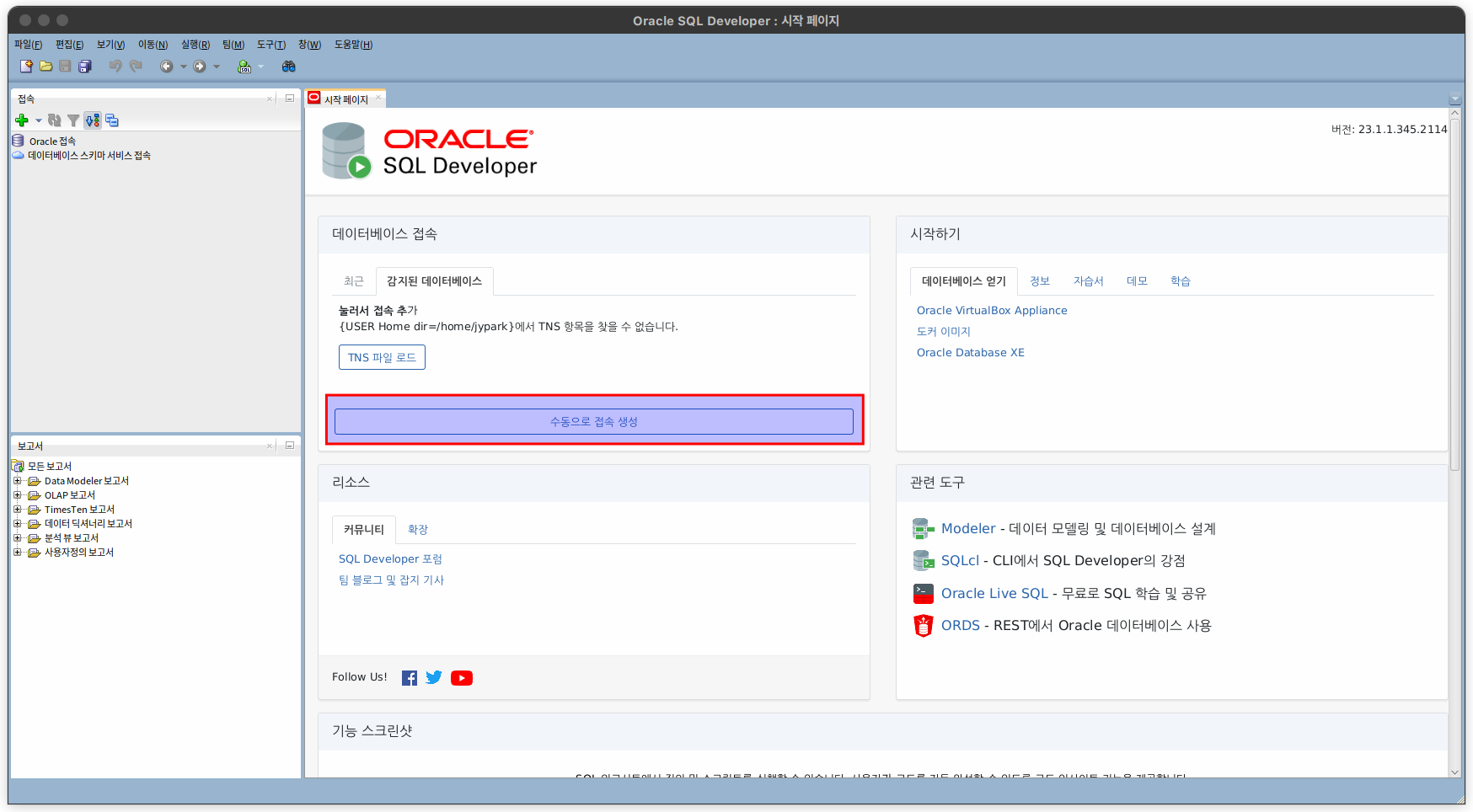Open the dropdown arrow next to Forward button
Viewport: 1473px width, 812px height.
[x=217, y=67]
